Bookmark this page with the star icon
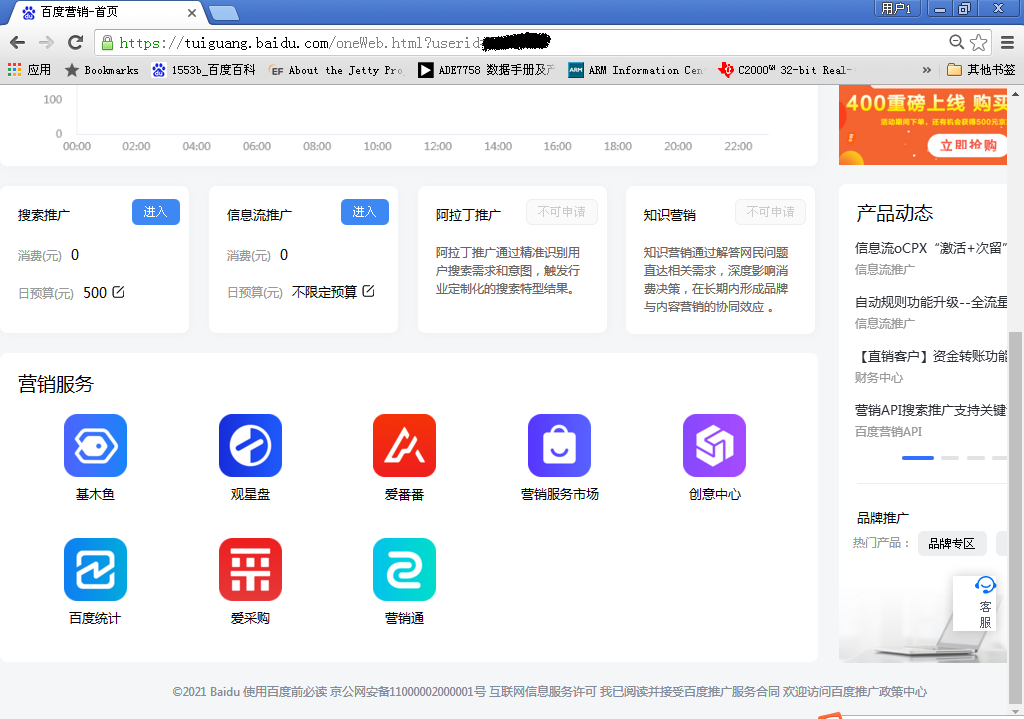Image resolution: width=1024 pixels, height=719 pixels. click(x=978, y=43)
